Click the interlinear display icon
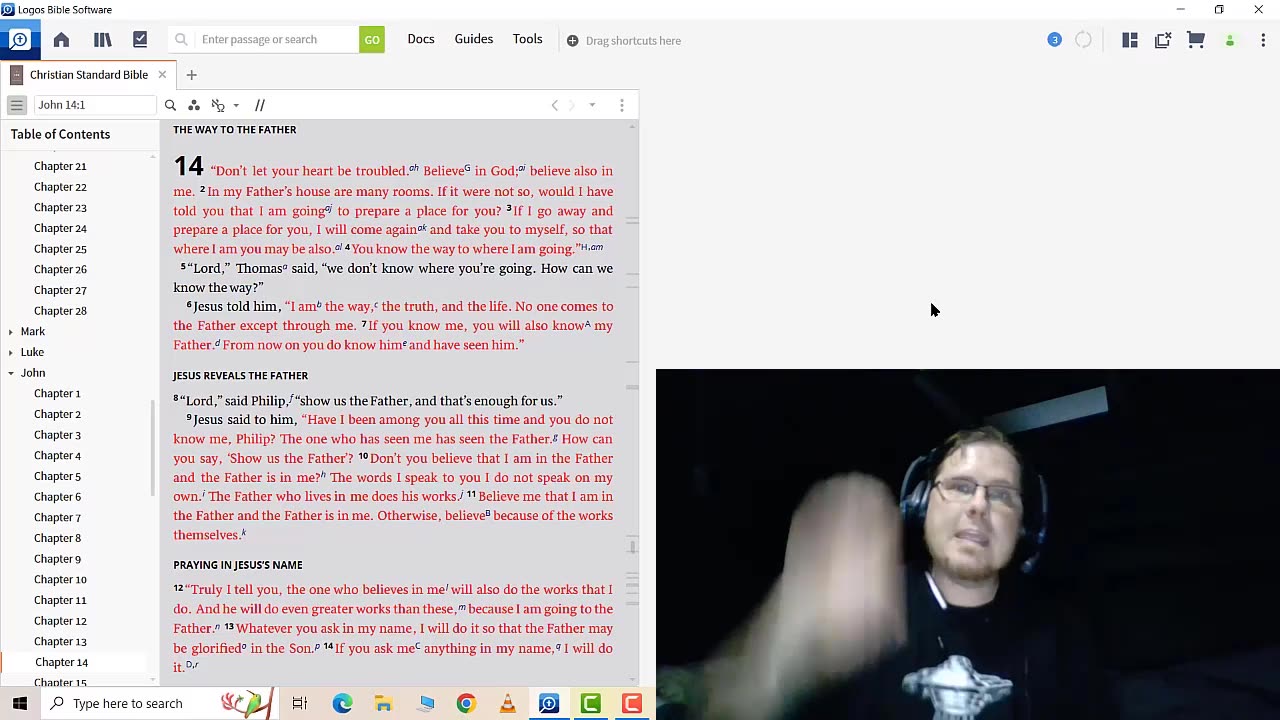The height and width of the screenshot is (720, 1280). click(x=218, y=105)
